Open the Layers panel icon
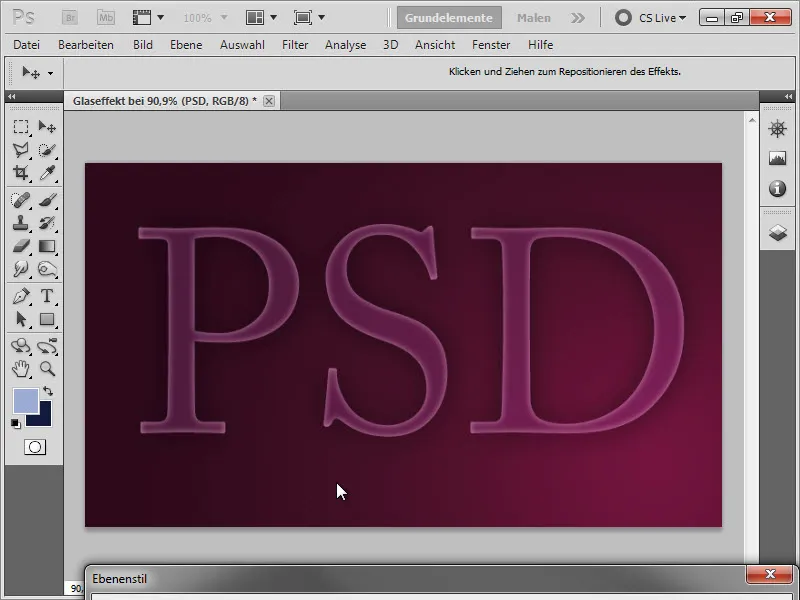 point(777,233)
